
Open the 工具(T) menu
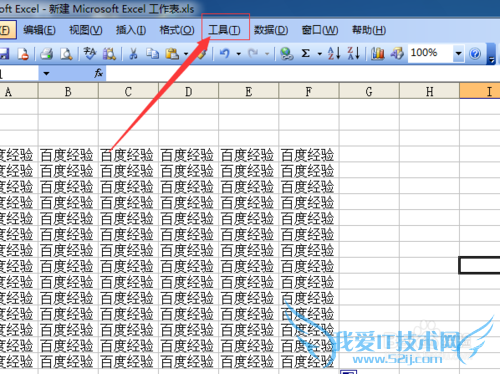[x=224, y=30]
